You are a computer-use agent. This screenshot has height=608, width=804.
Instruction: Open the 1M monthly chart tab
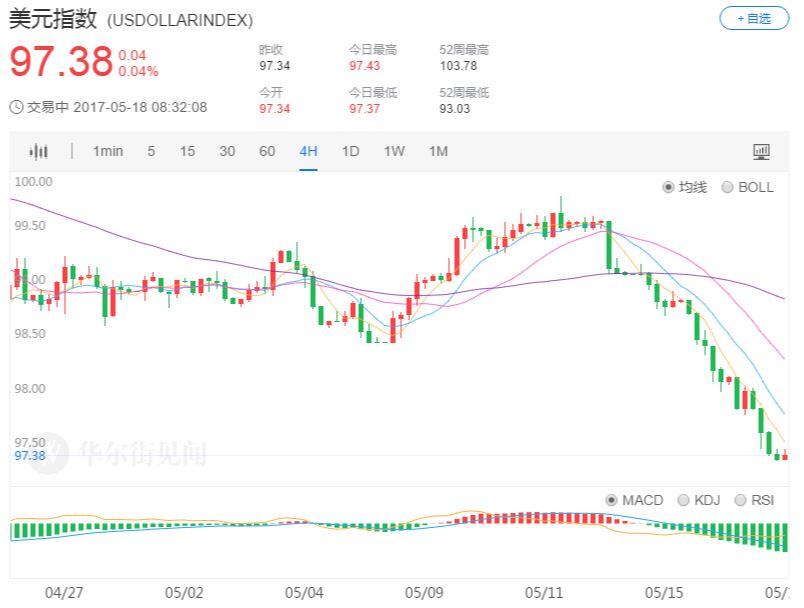438,151
